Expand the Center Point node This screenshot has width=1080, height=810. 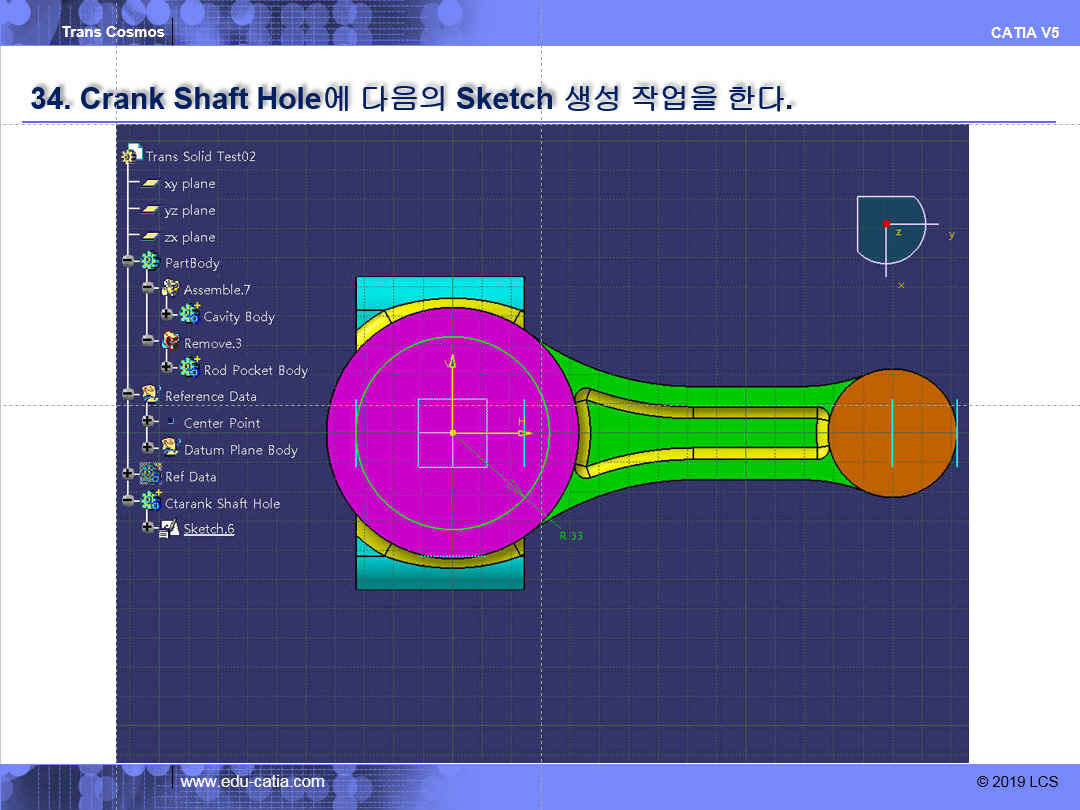point(147,421)
